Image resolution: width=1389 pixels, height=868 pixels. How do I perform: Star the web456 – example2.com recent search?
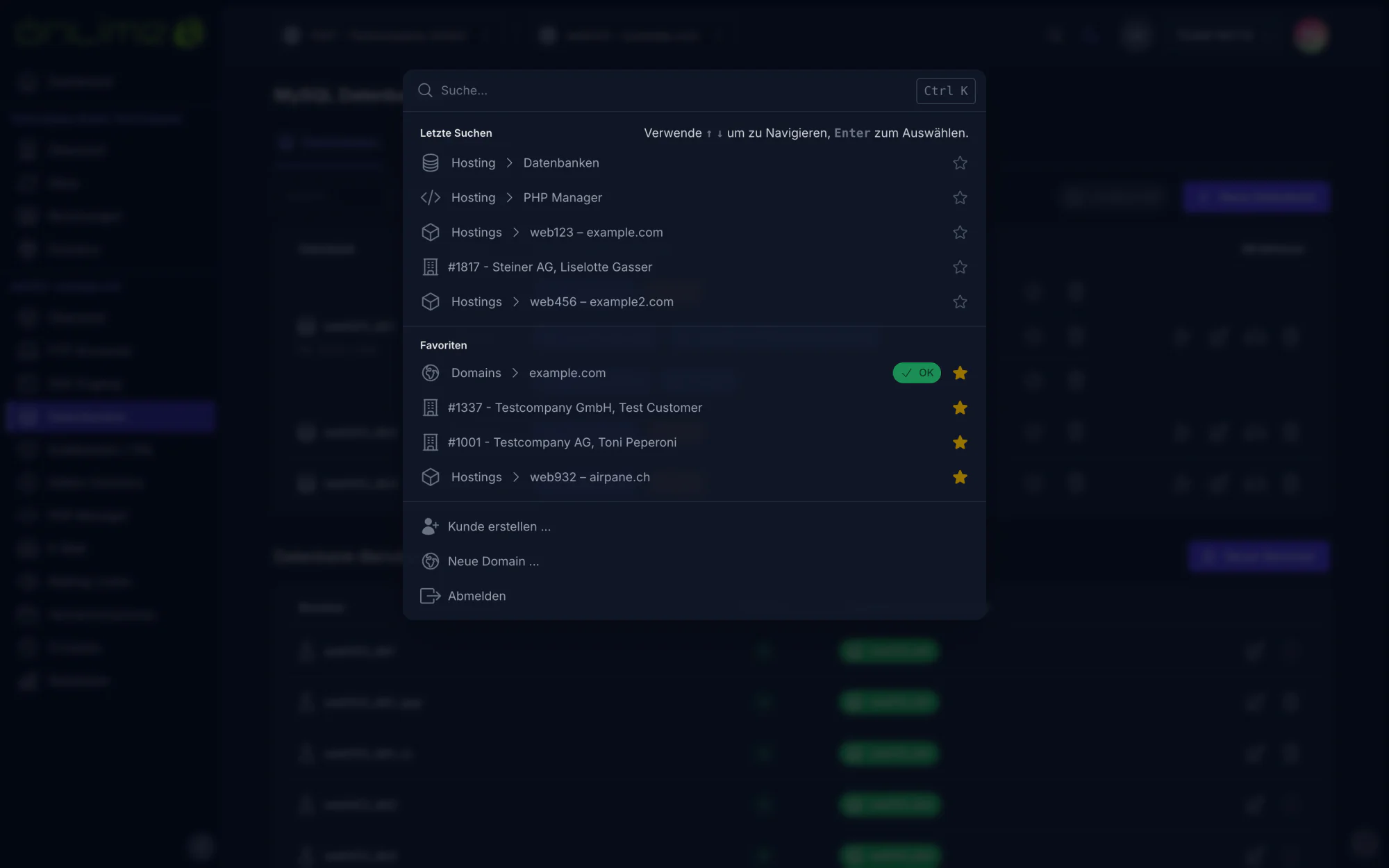(x=960, y=301)
